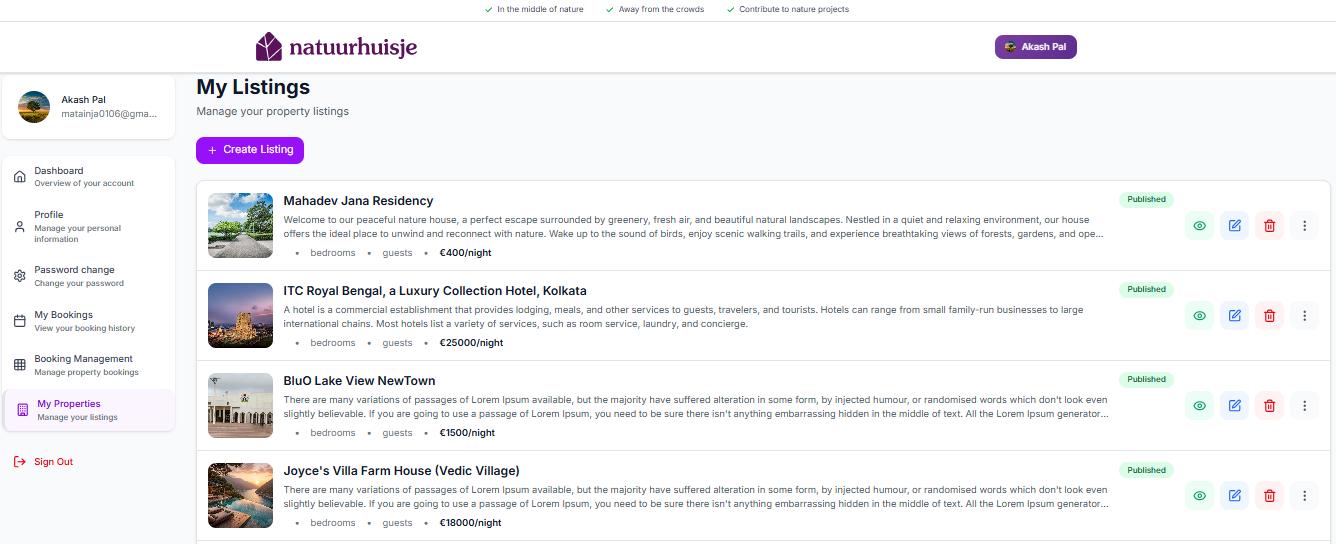Image resolution: width=1336 pixels, height=544 pixels.
Task: View ITC Royal Bengal listing via eye icon
Action: 1199,316
